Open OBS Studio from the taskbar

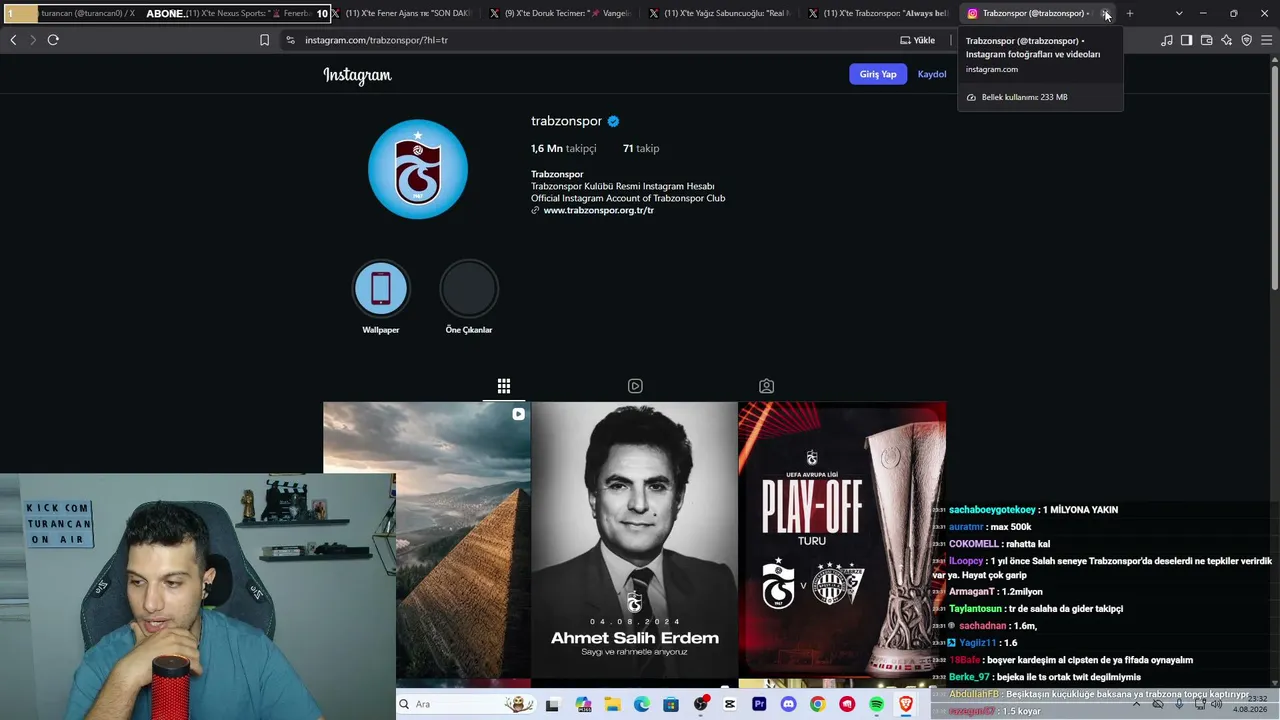[701, 705]
